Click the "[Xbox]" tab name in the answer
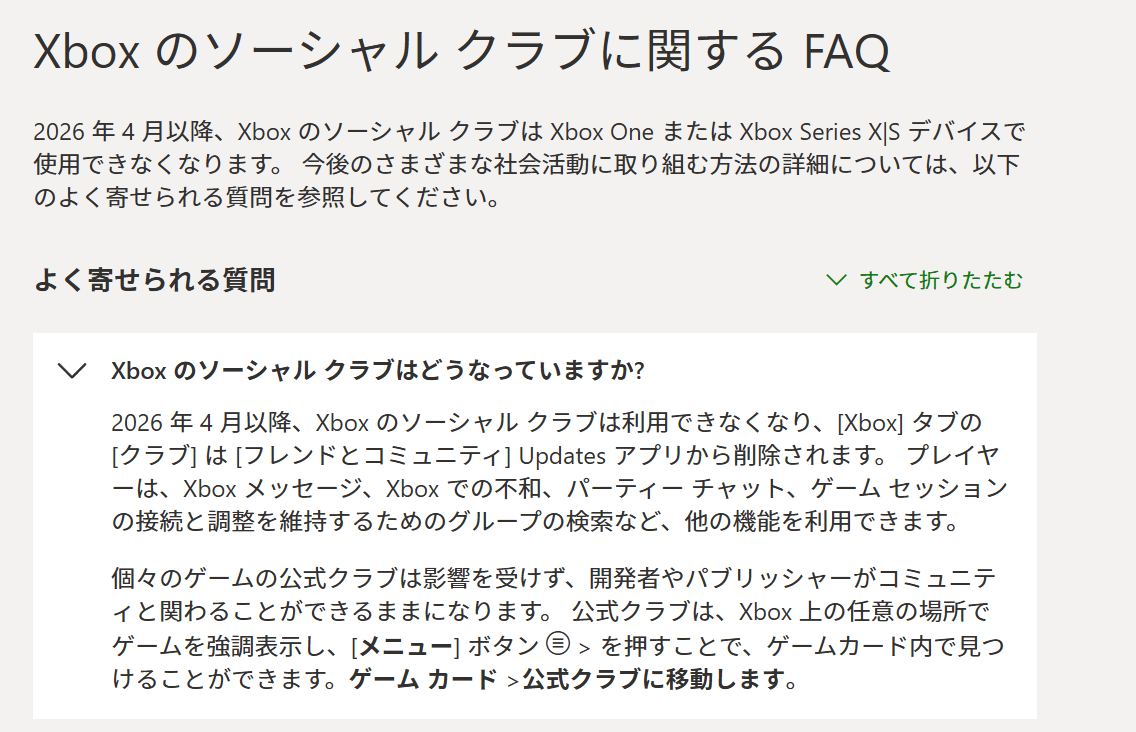 (869, 422)
